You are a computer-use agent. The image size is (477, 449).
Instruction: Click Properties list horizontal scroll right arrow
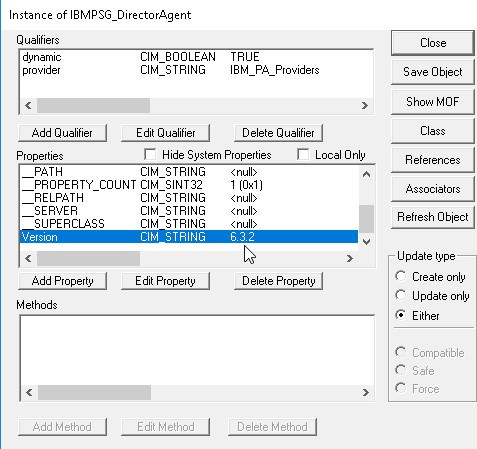(350, 258)
